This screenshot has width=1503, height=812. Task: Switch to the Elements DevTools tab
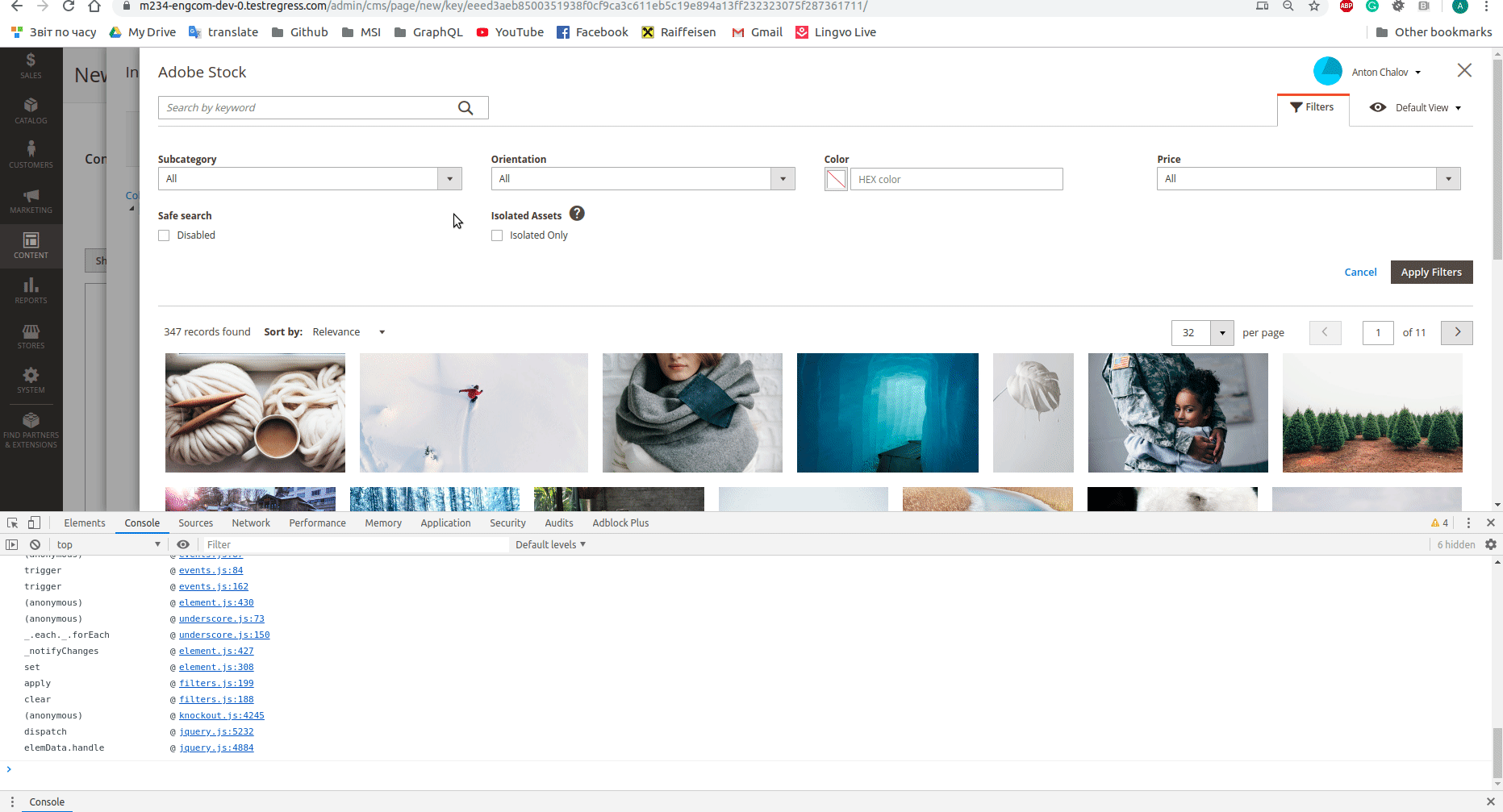coord(85,523)
